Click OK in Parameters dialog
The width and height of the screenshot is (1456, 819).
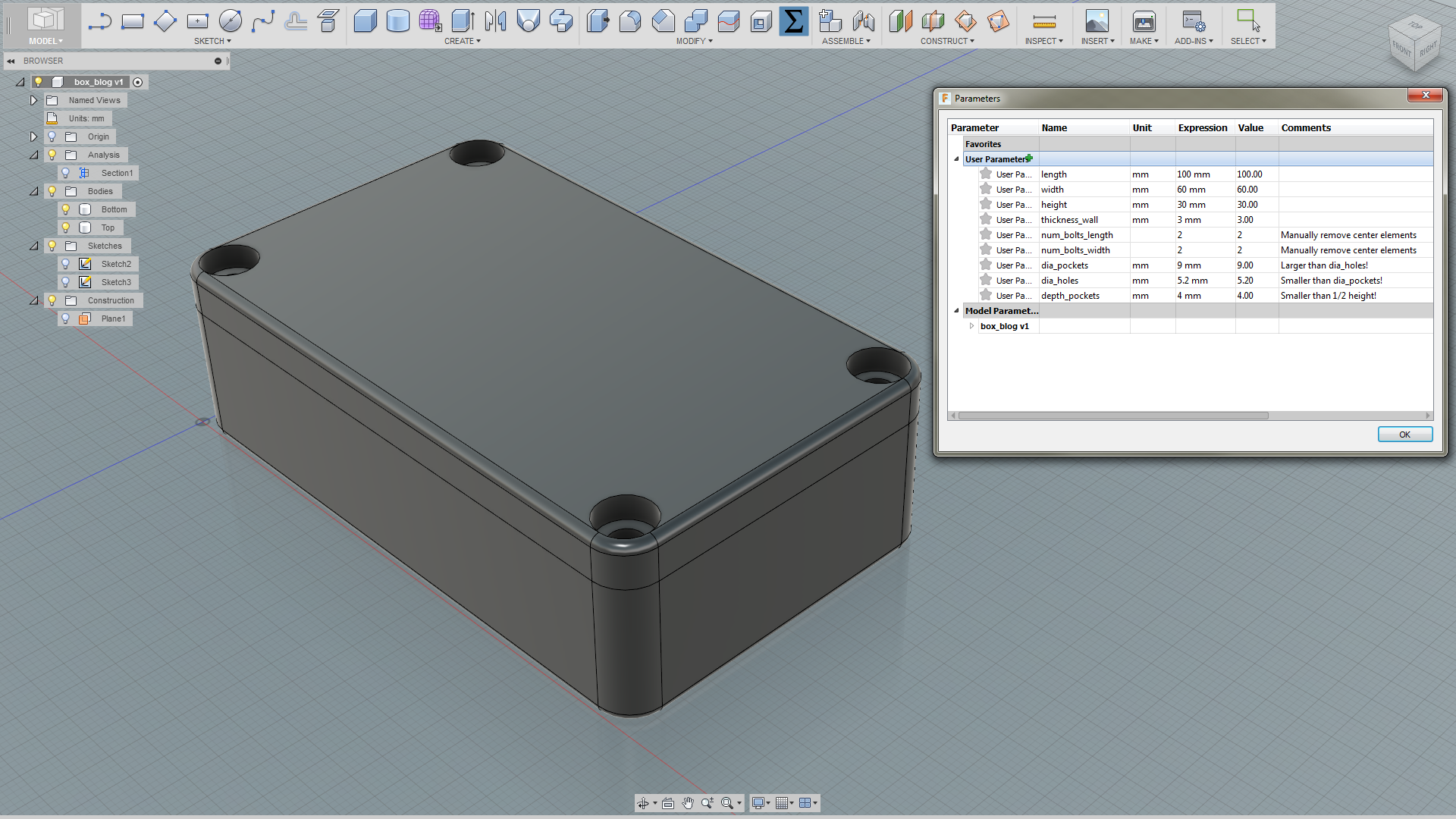click(1404, 435)
